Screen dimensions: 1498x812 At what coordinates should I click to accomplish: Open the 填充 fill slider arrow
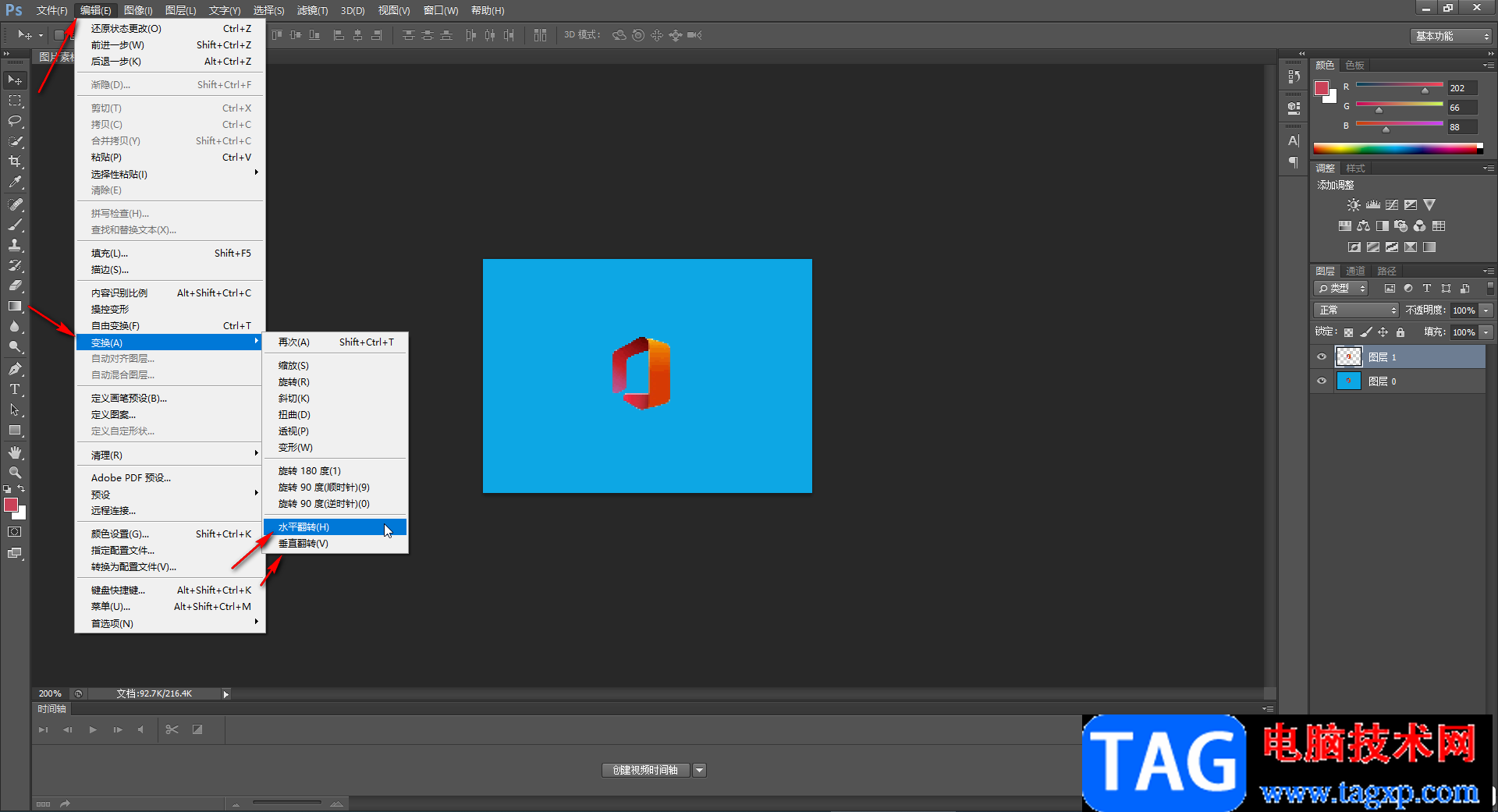(x=1486, y=332)
